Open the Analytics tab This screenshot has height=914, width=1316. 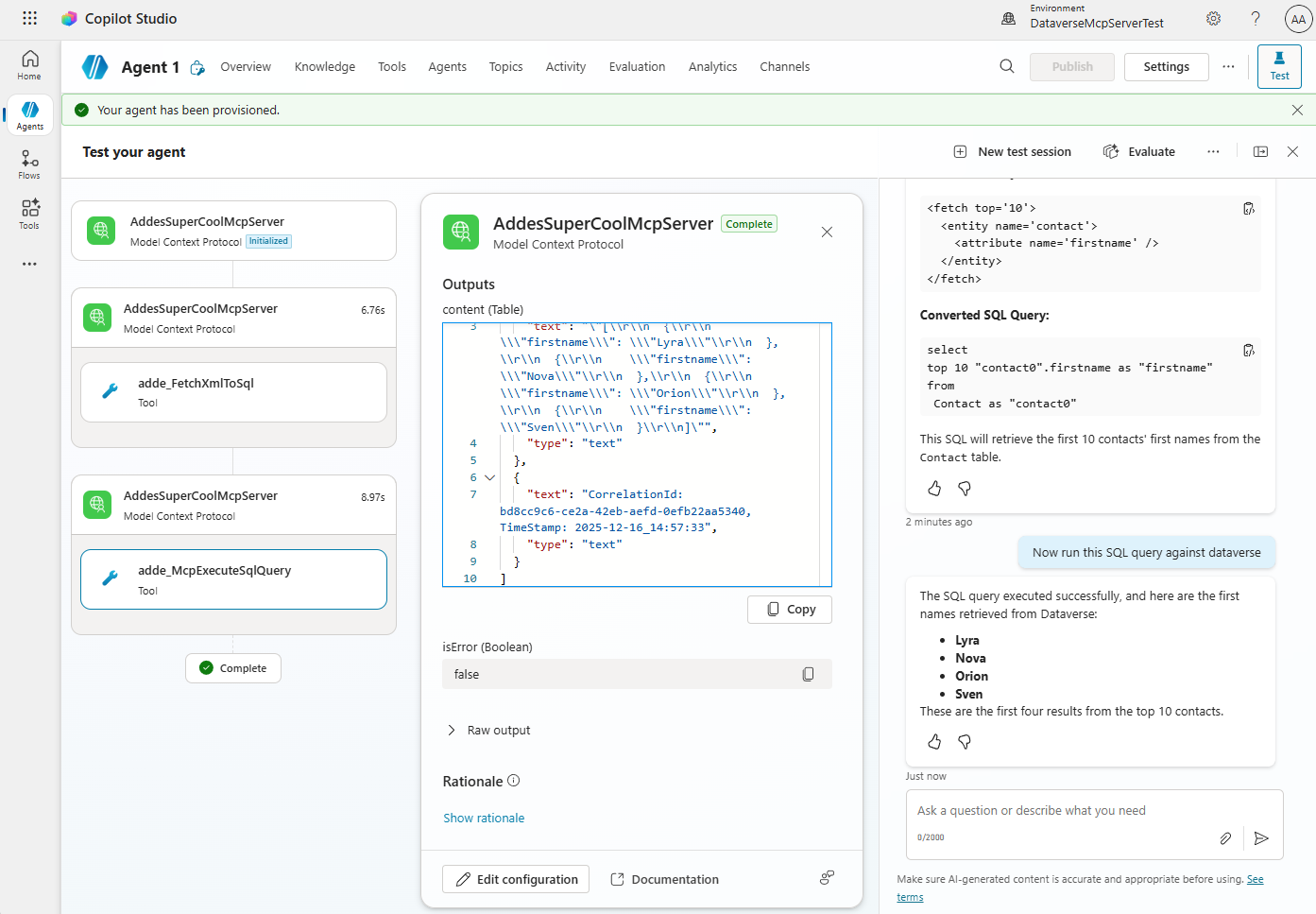[x=712, y=66]
